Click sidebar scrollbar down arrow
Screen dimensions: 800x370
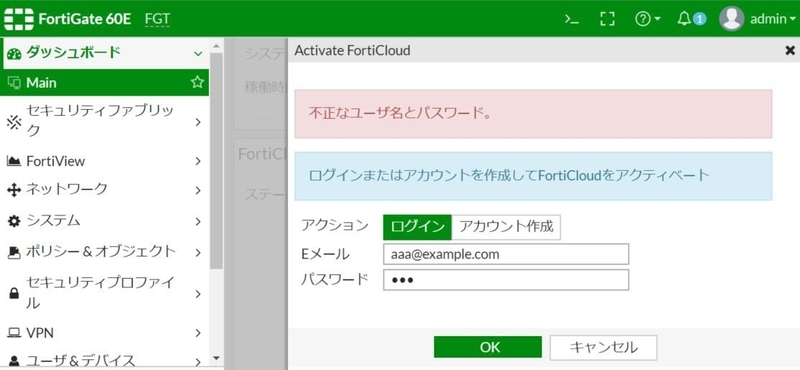pos(216,359)
